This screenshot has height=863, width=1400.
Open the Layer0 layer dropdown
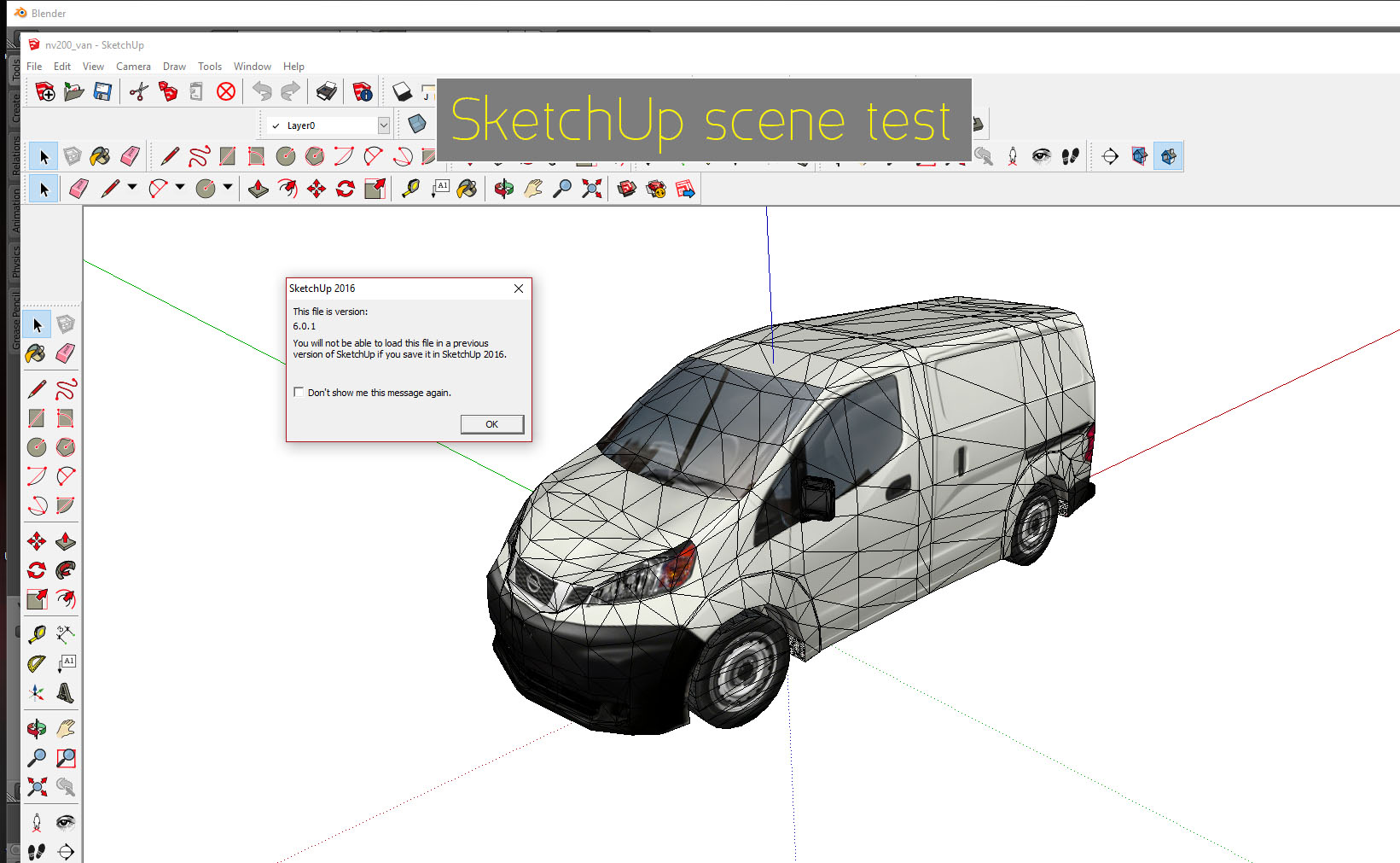coord(384,125)
